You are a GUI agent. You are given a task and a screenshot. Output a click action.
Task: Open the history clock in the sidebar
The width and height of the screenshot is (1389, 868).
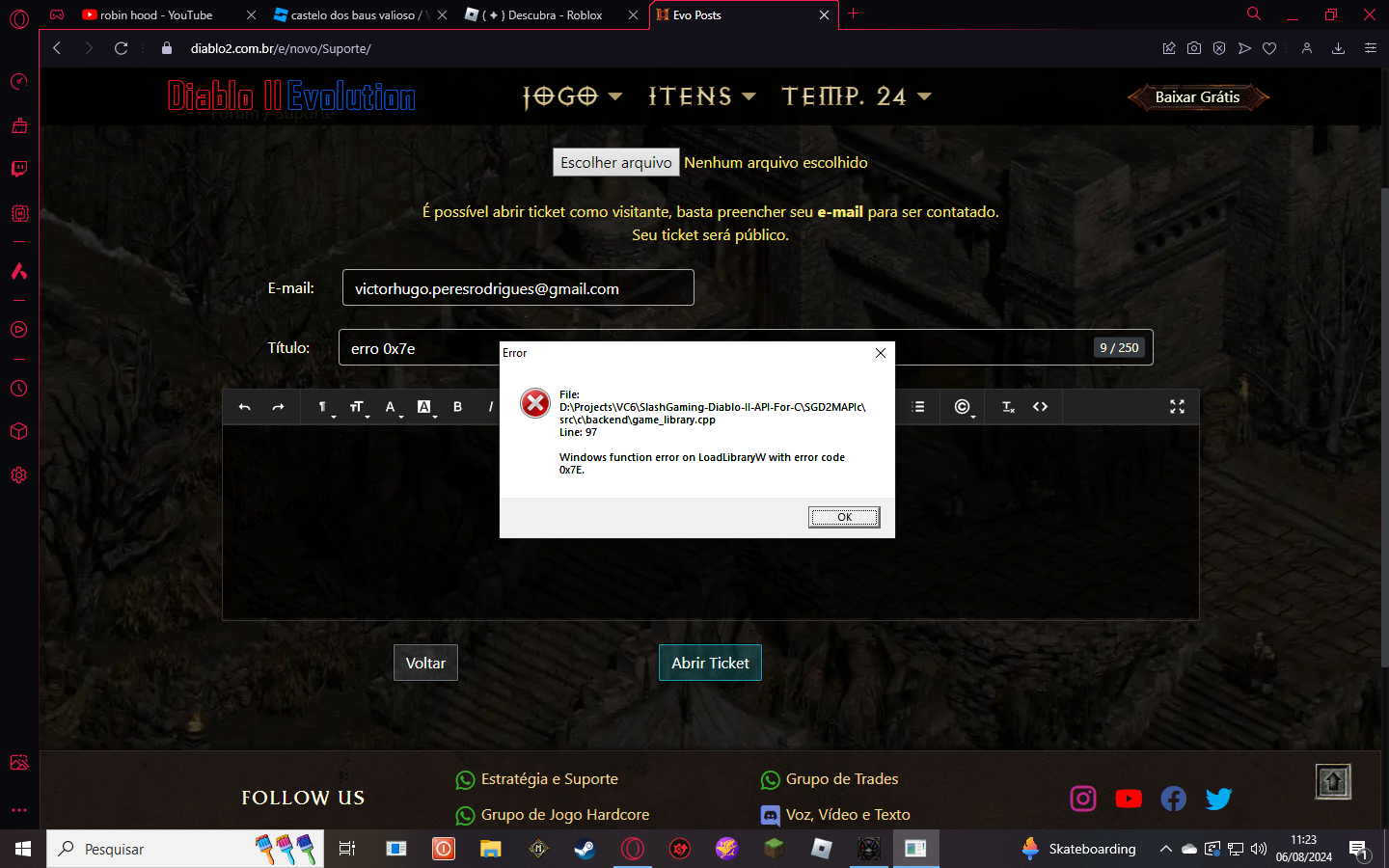click(x=18, y=389)
